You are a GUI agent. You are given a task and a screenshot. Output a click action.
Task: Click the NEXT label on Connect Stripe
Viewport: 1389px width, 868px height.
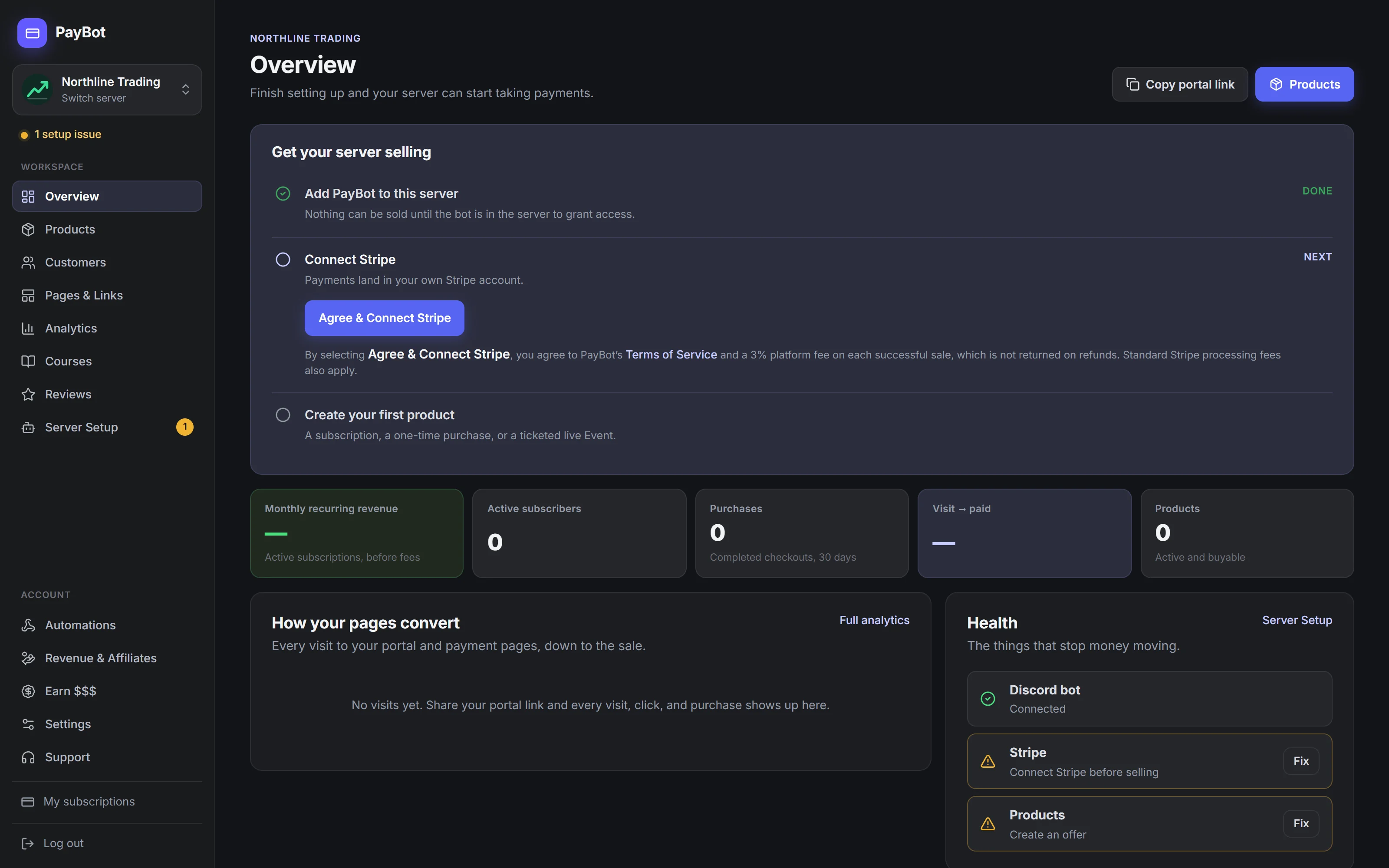(1318, 257)
